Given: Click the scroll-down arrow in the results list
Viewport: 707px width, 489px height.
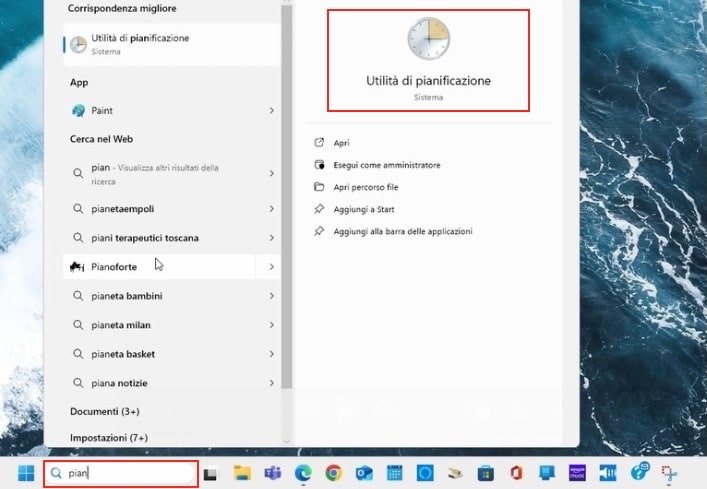Looking at the screenshot, I should 286,441.
